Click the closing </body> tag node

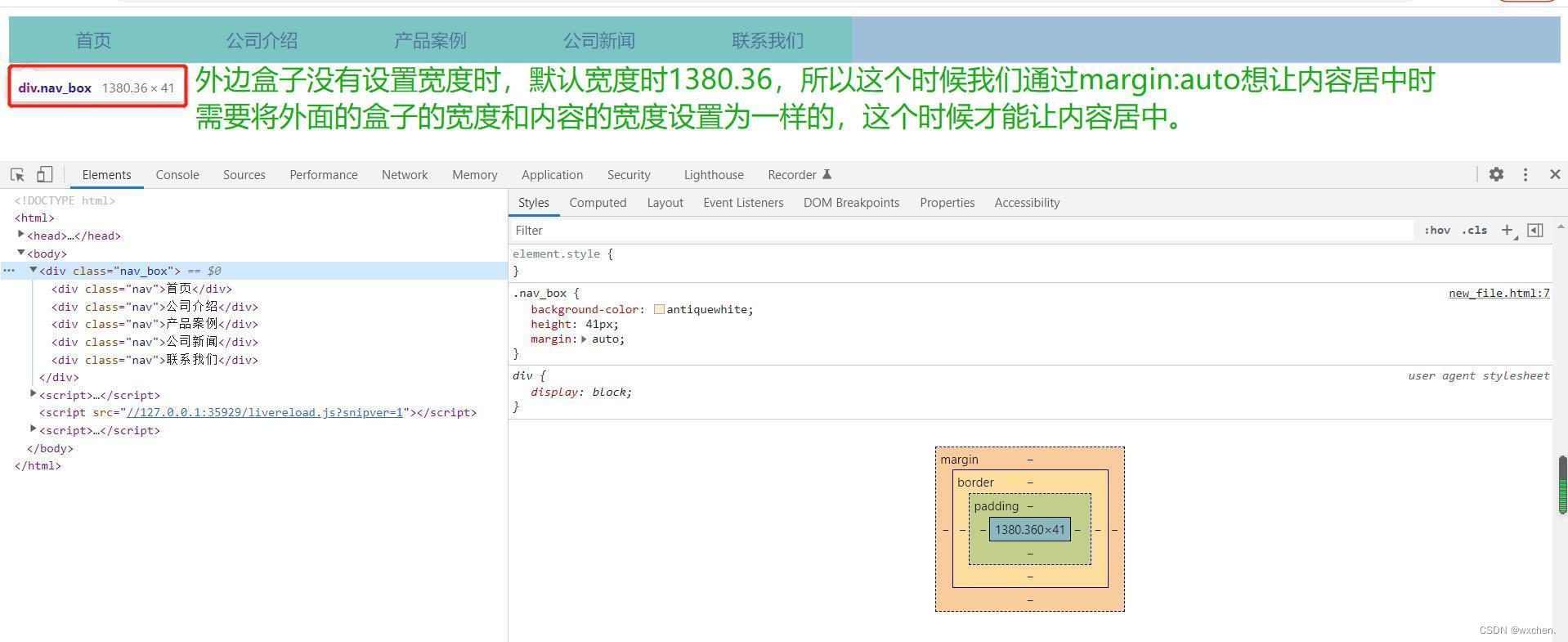(50, 448)
